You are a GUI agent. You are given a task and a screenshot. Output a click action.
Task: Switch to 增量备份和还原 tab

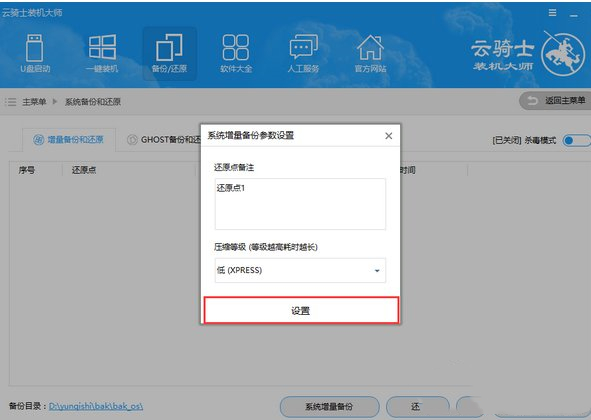[69, 140]
